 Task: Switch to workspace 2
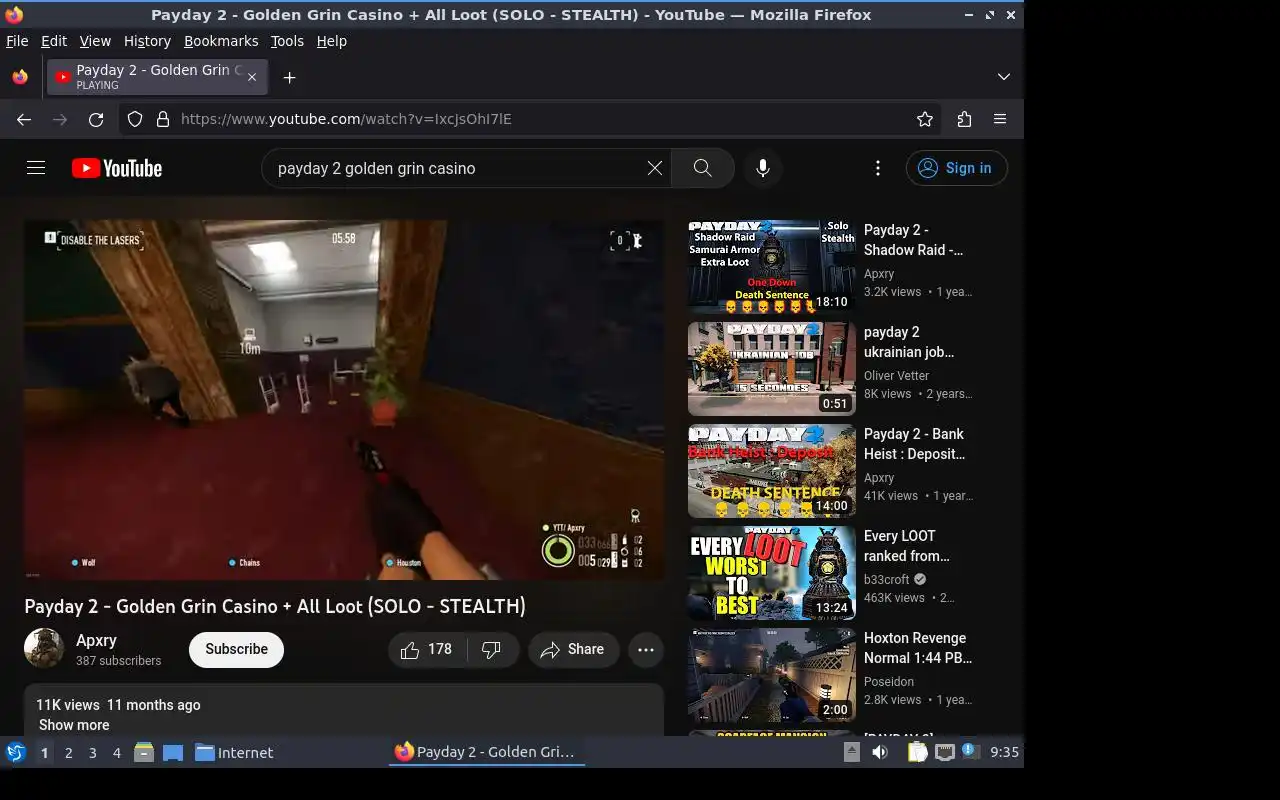pos(68,753)
